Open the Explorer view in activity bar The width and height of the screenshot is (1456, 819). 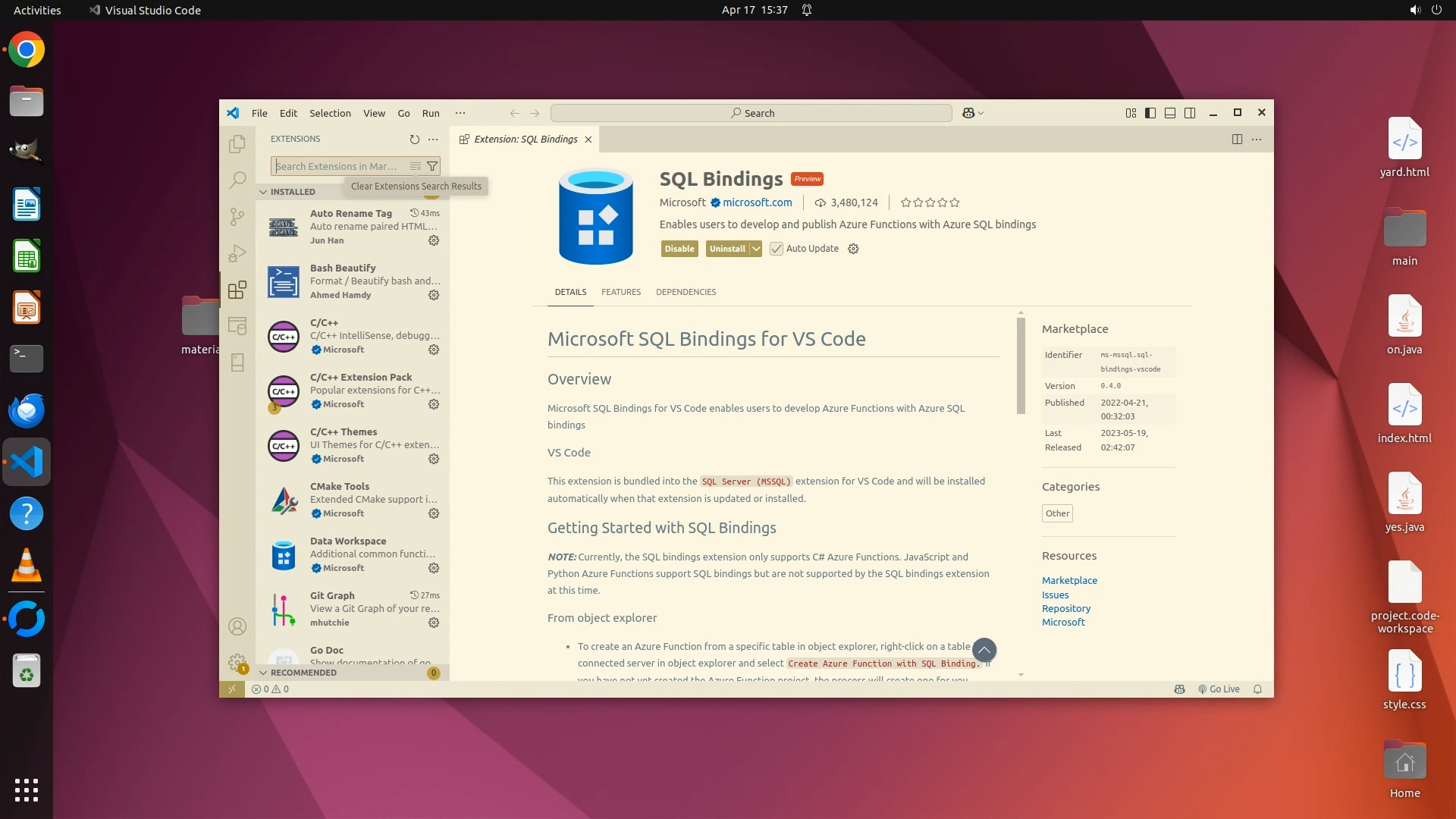coord(237,143)
